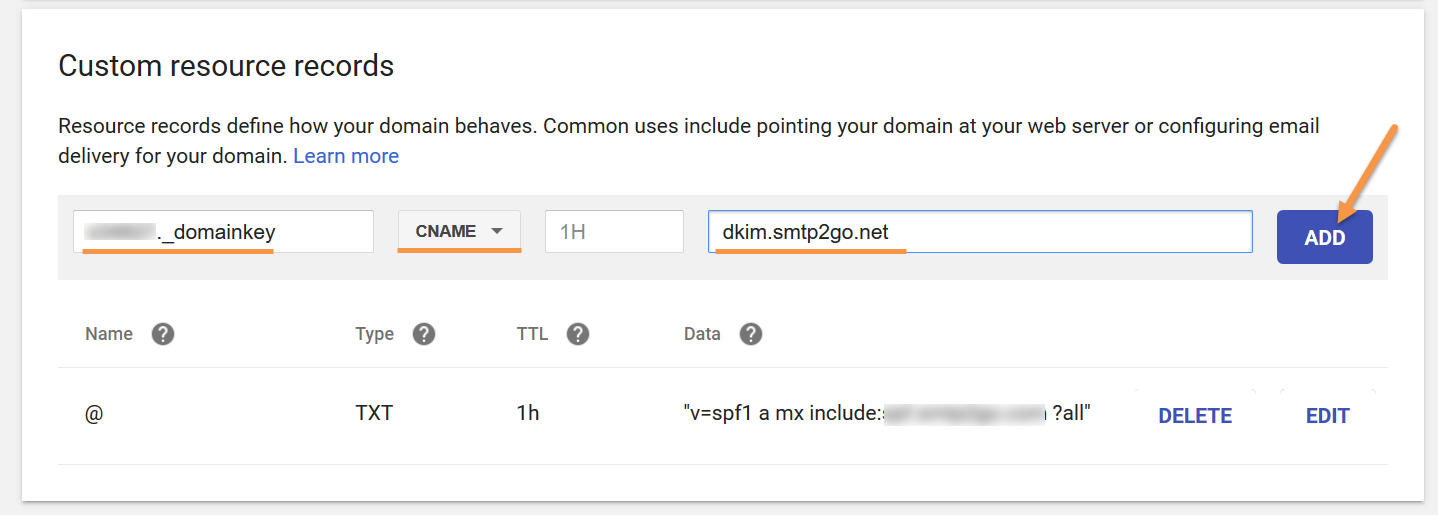Viewport: 1438px width, 515px height.
Task: Delete the TXT SPF record
Action: click(x=1195, y=416)
